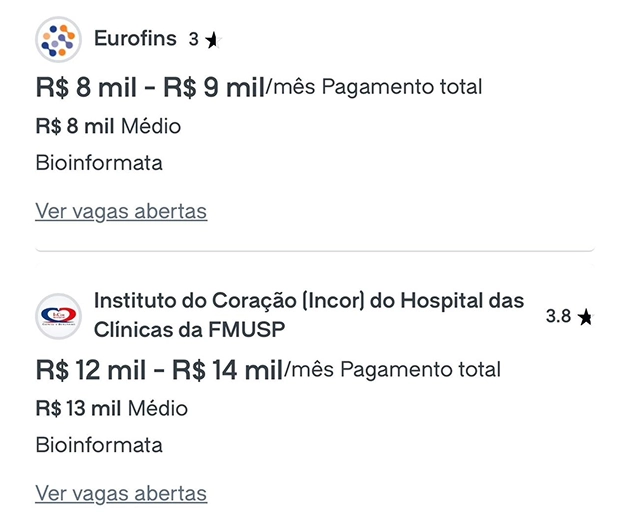This screenshot has width=630, height=521.
Task: Click the 'Médio' label in Eurofins card
Action: [151, 127]
